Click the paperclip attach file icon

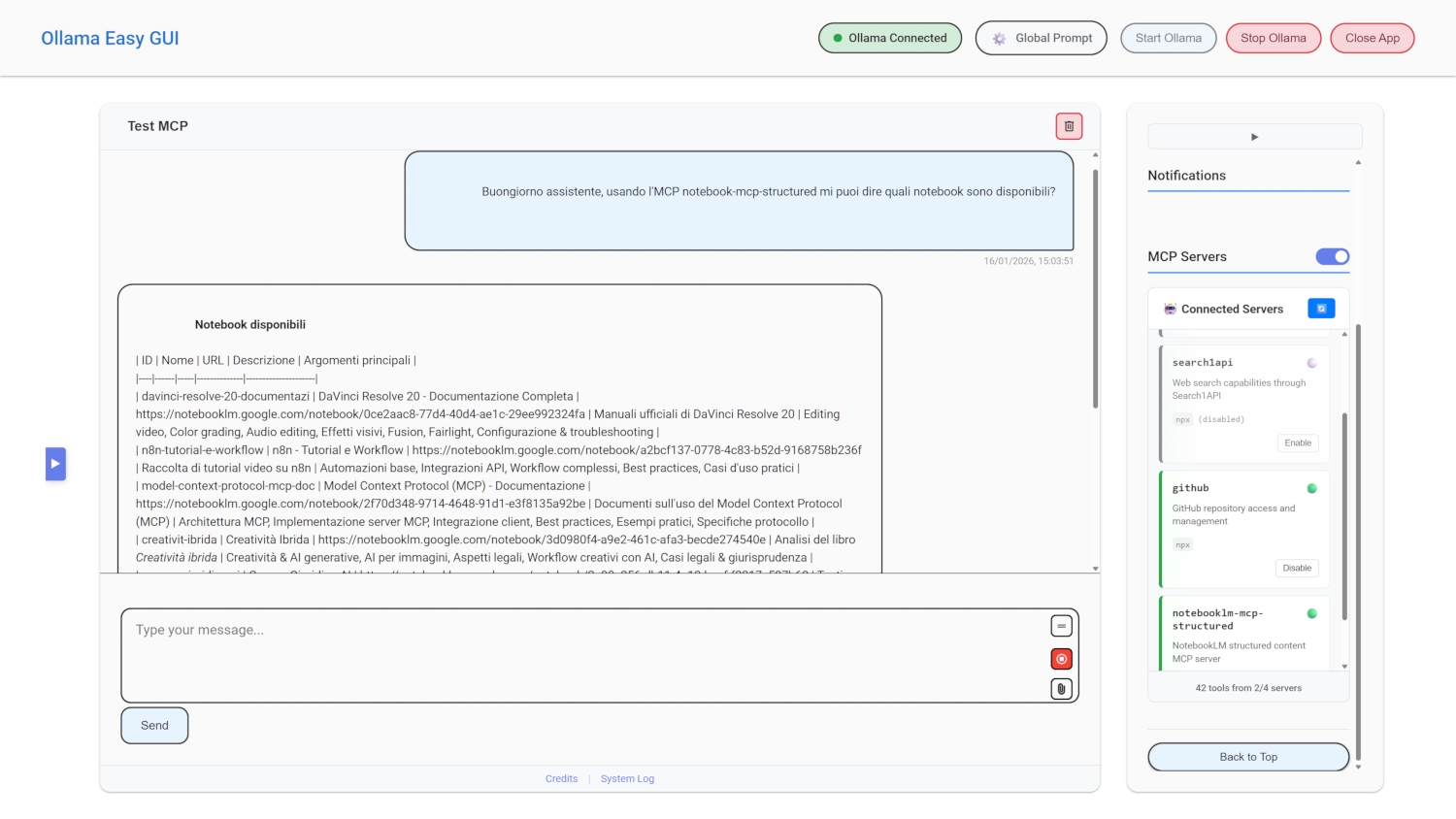[x=1061, y=689]
